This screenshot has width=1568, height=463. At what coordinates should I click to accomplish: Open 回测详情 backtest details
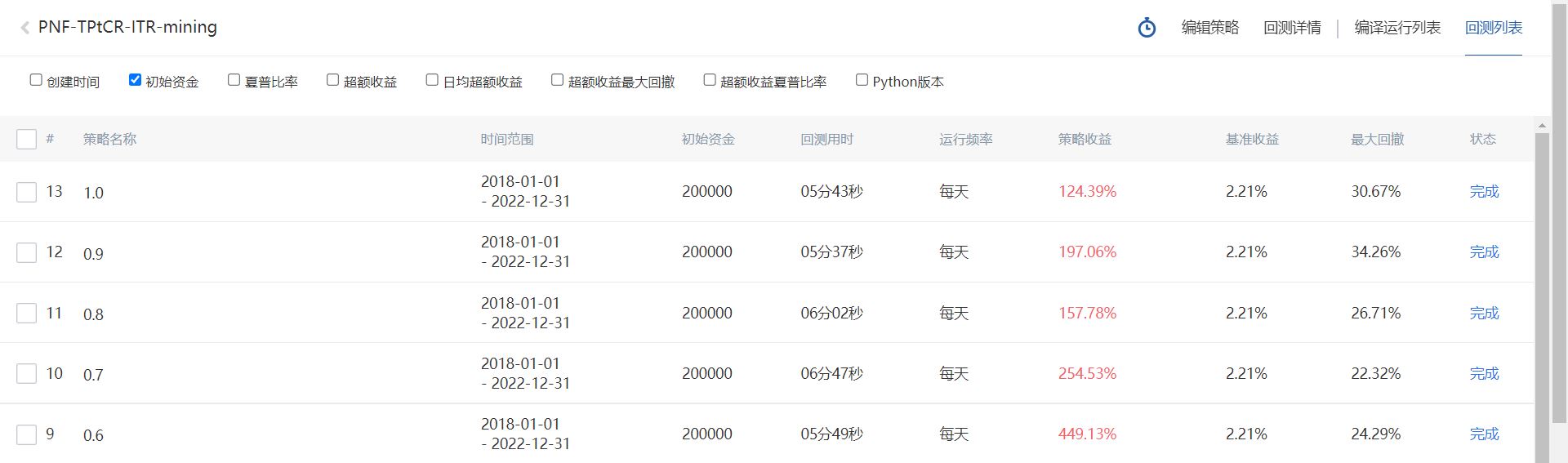click(1291, 28)
